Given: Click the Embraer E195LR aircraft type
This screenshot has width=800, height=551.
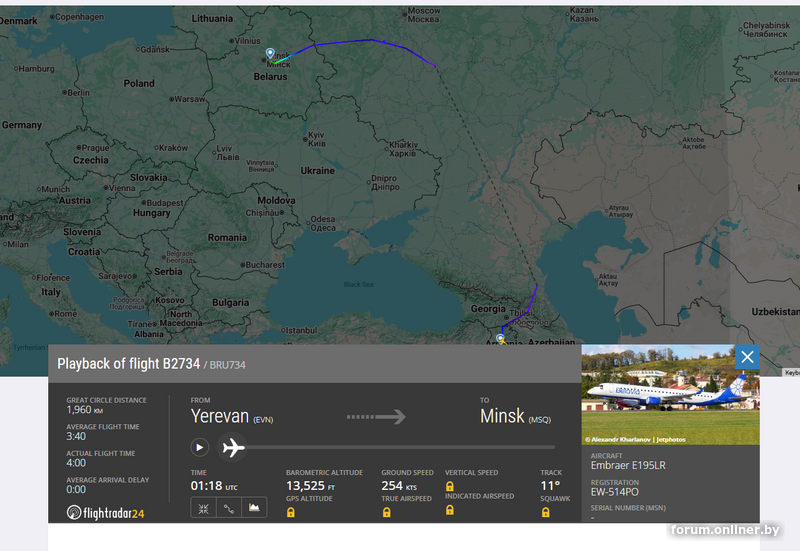Looking at the screenshot, I should tap(628, 465).
